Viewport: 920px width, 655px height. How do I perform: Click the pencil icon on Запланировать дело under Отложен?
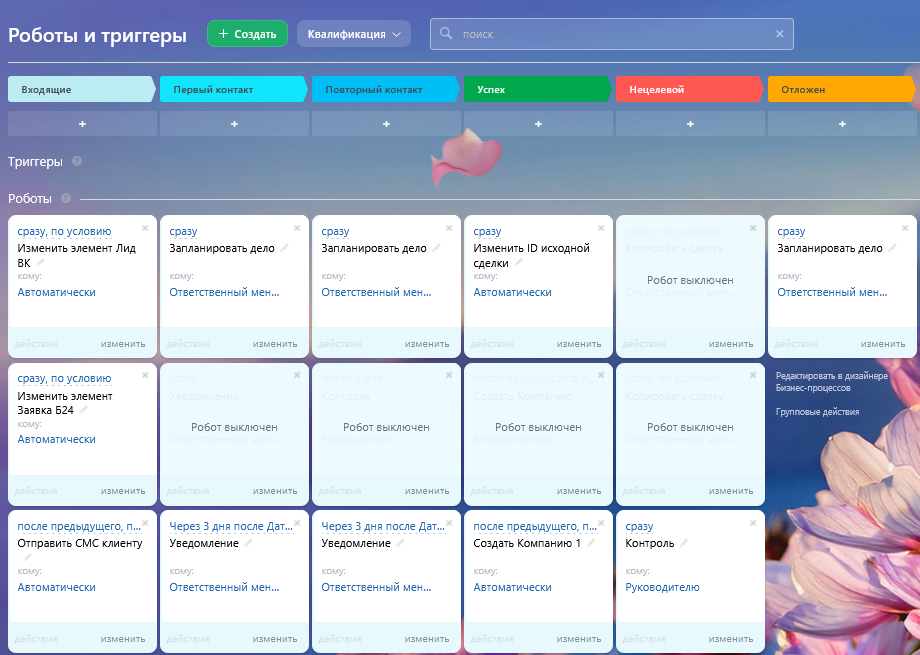point(892,248)
